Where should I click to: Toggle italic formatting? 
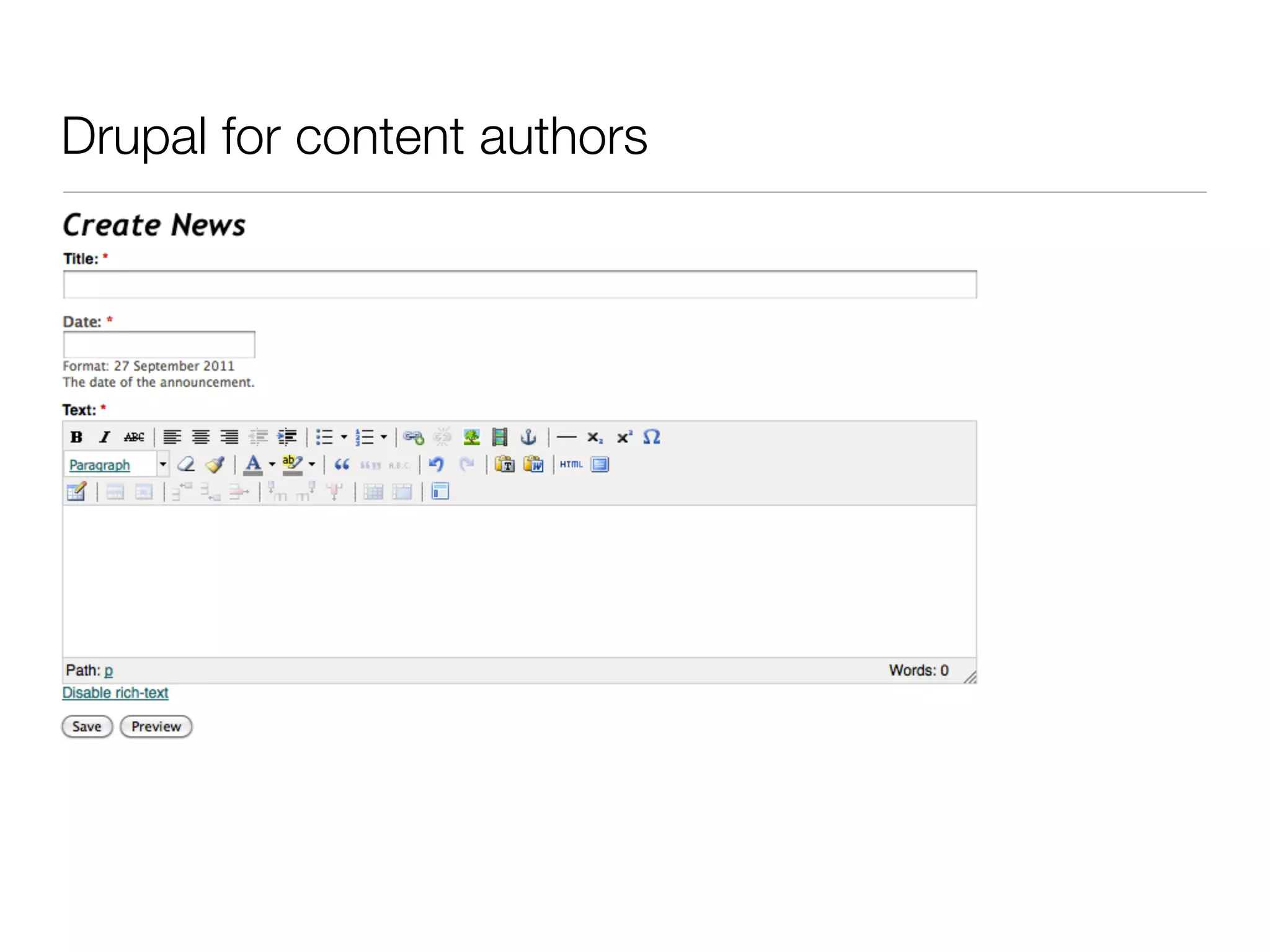[x=105, y=437]
